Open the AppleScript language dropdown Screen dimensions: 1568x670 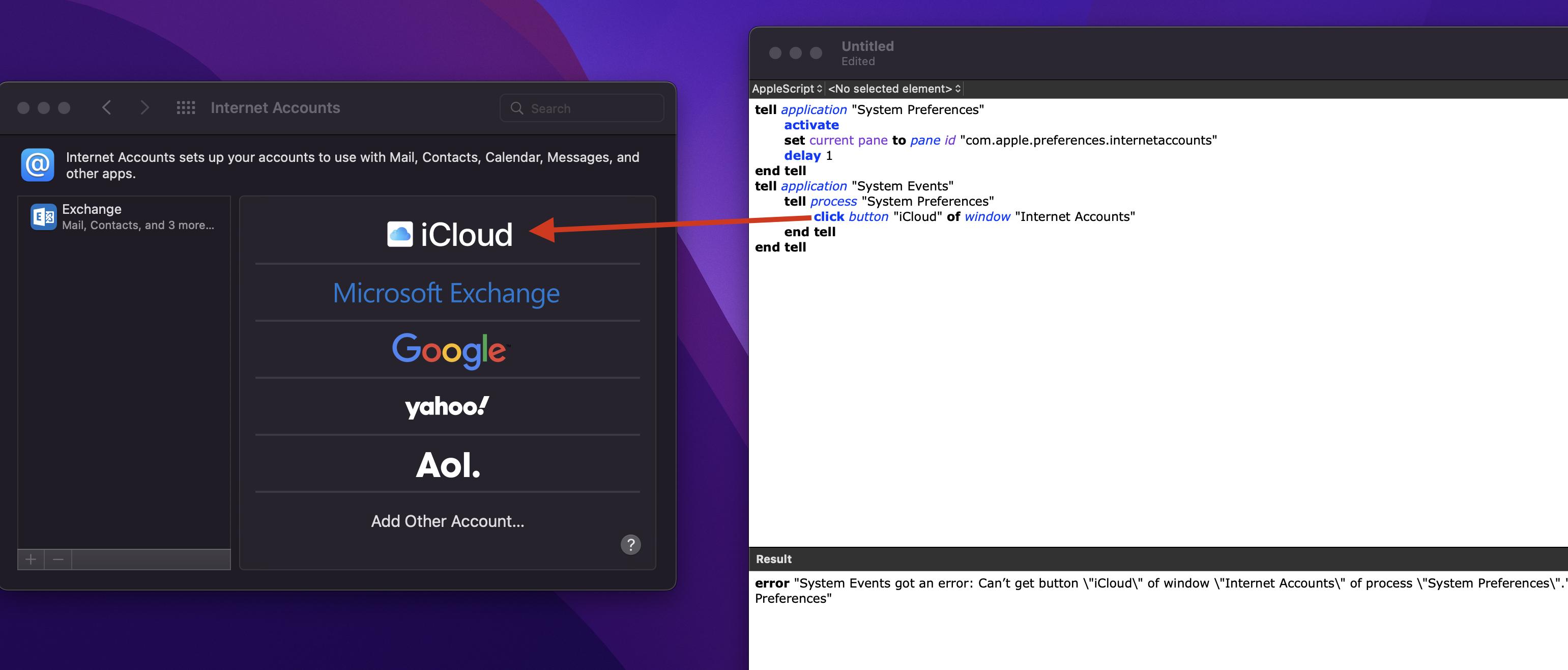click(787, 89)
